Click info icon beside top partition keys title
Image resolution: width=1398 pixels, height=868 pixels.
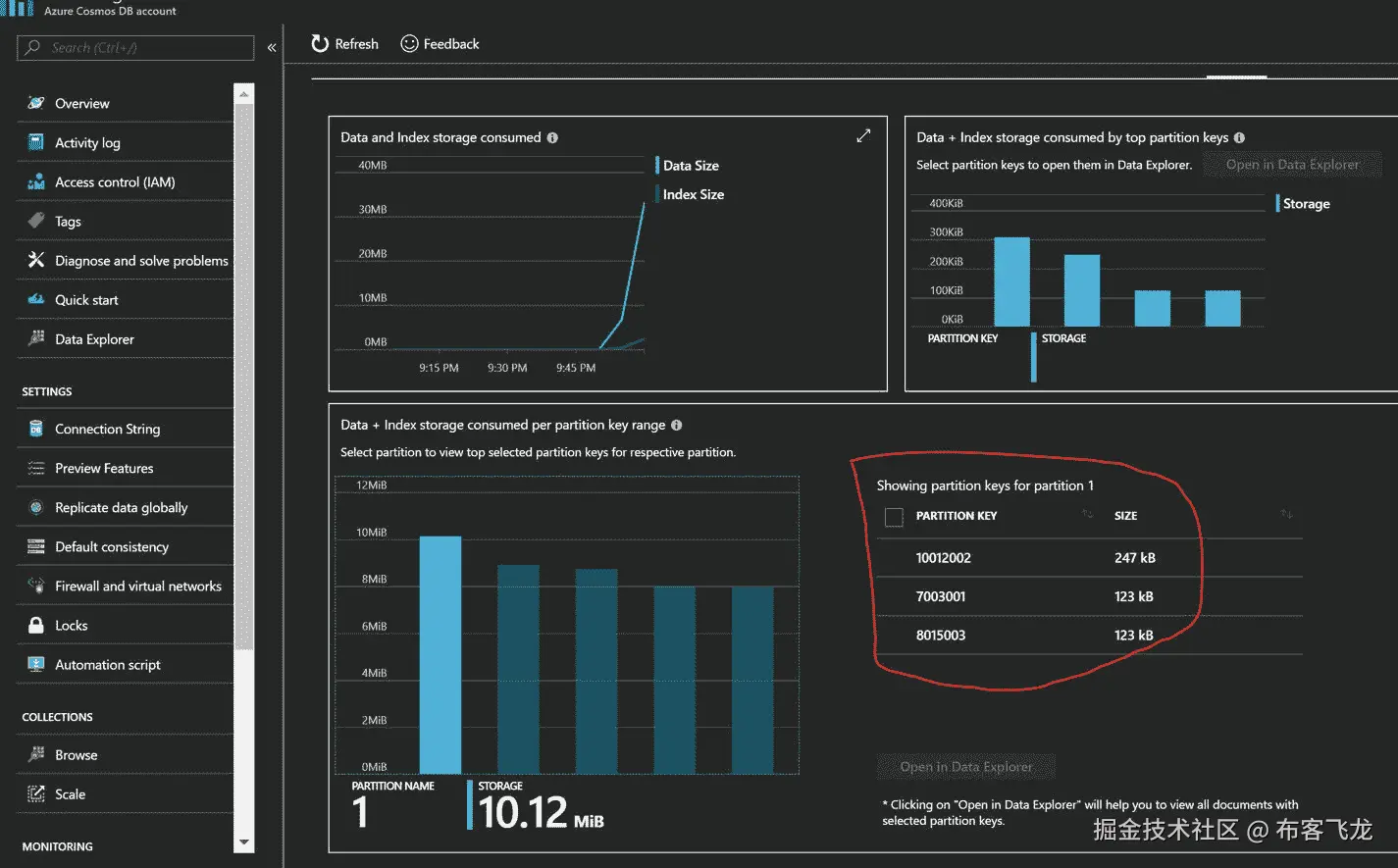(x=1239, y=137)
